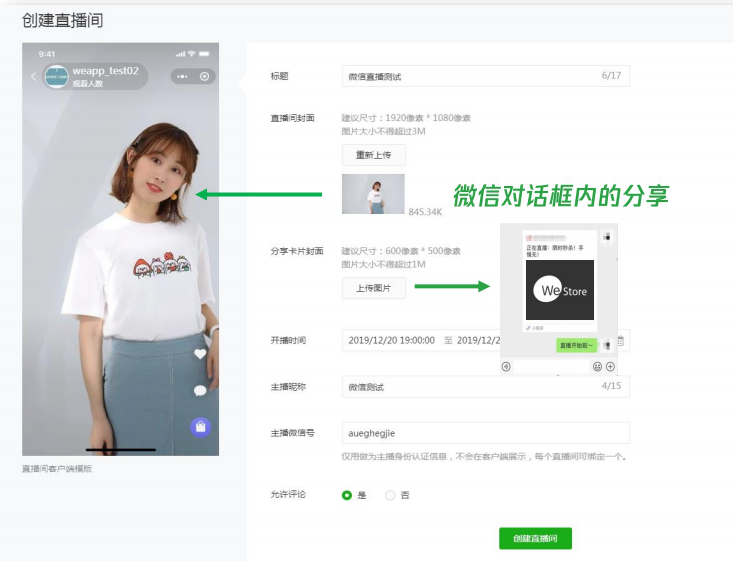Image resolution: width=733 pixels, height=561 pixels.
Task: Click the emoji icon in chat preview
Action: [x=597, y=367]
